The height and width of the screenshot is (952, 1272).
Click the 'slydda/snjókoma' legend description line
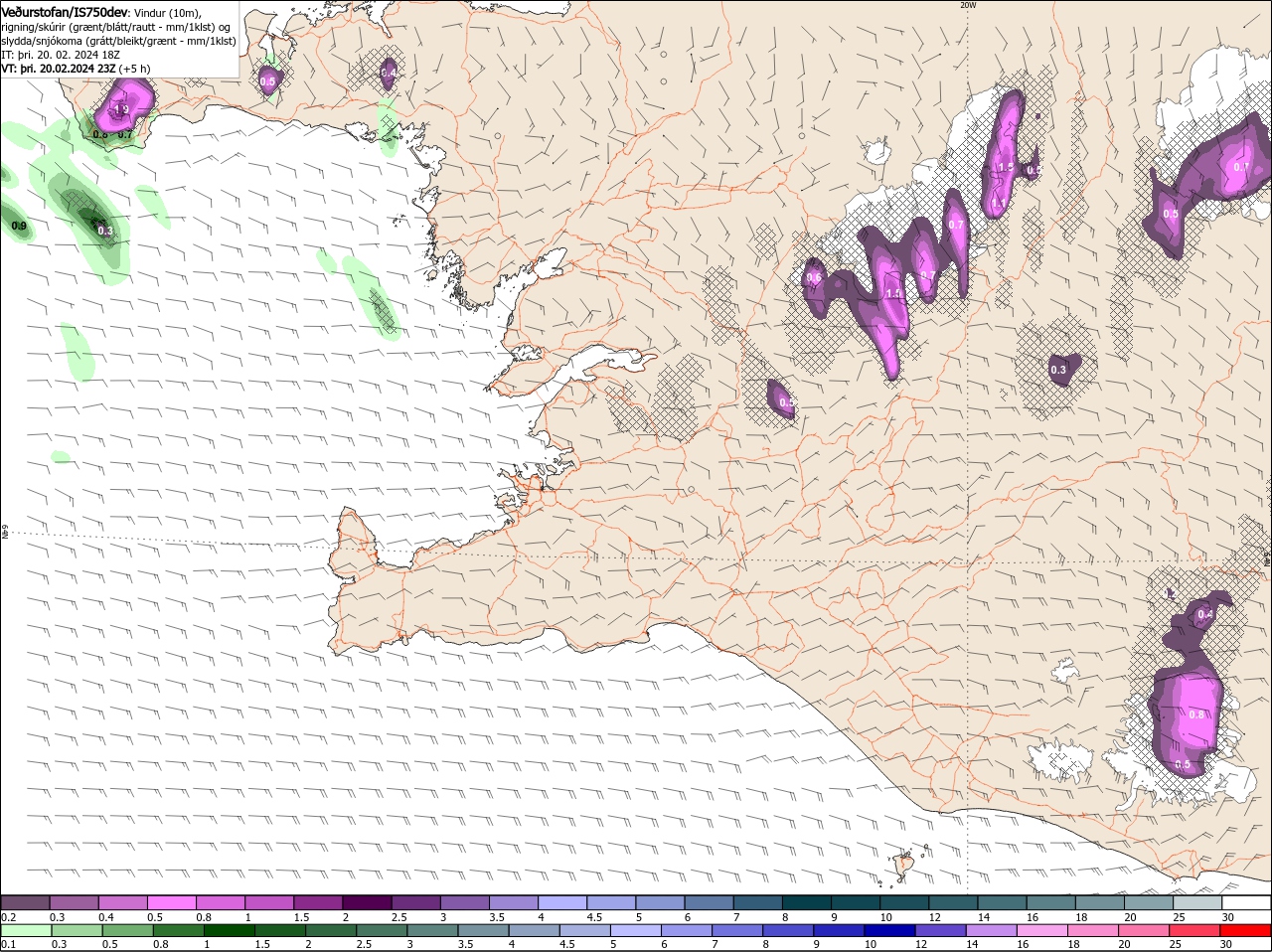118,41
